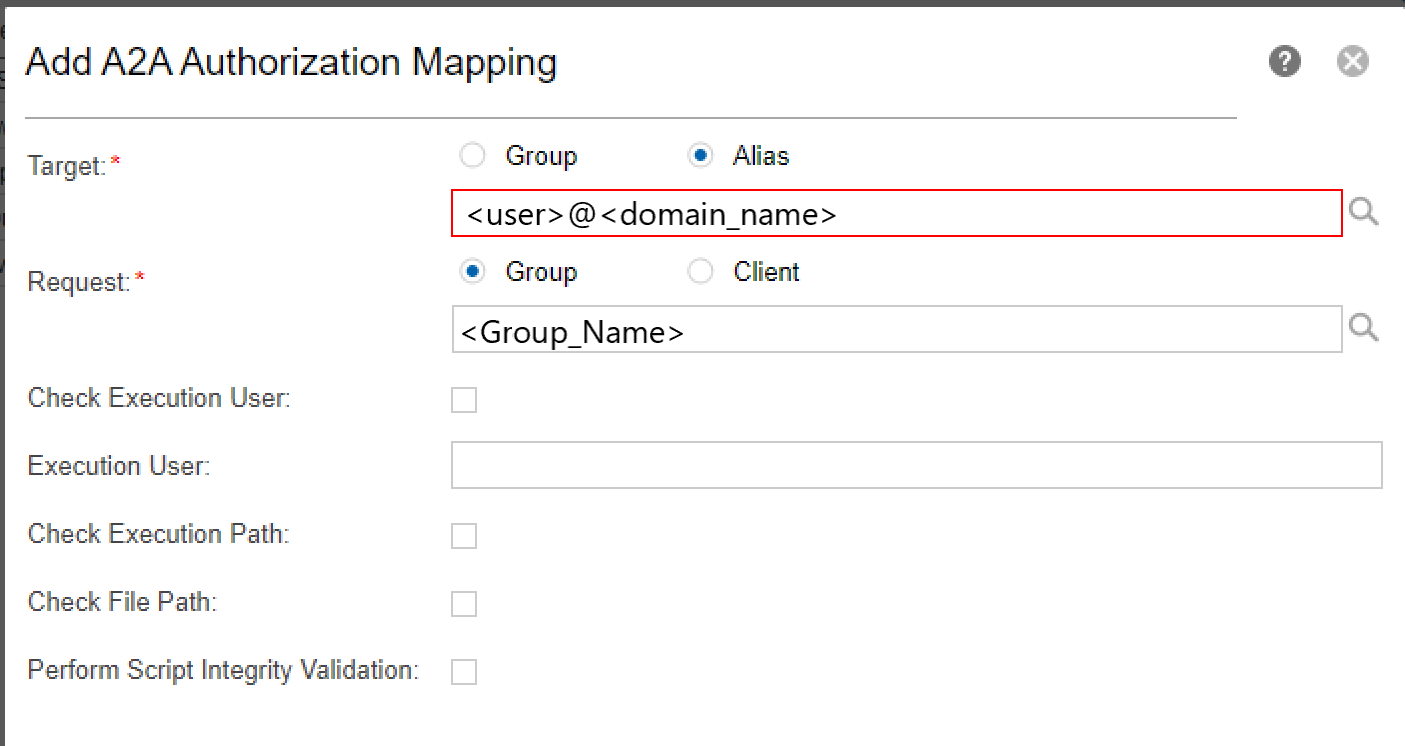Open the help question mark icon
1405x746 pixels.
click(x=1285, y=62)
